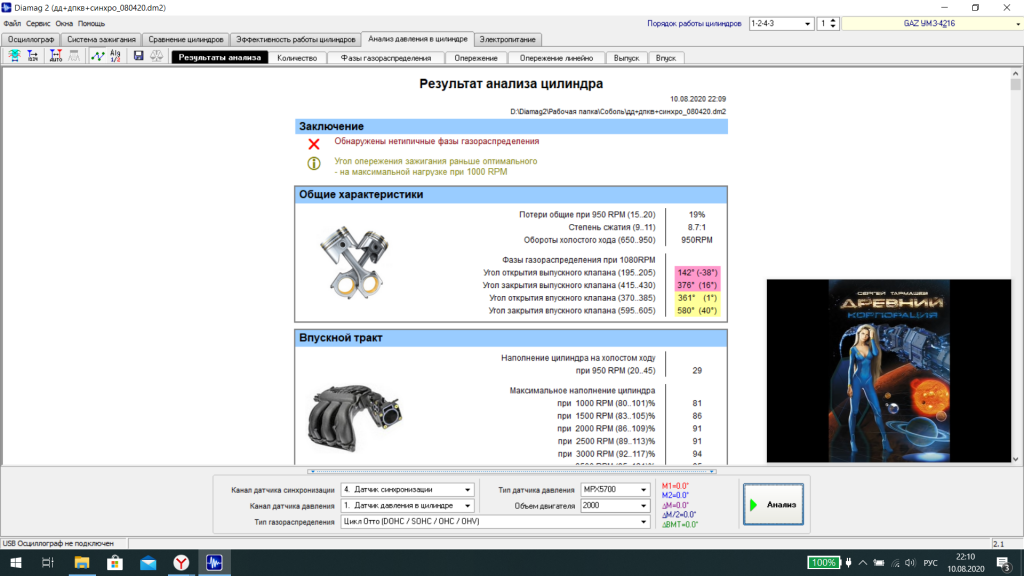This screenshot has height=576, width=1024.
Task: Click the greyed-out waveform toolbar icon
Action: (74, 56)
